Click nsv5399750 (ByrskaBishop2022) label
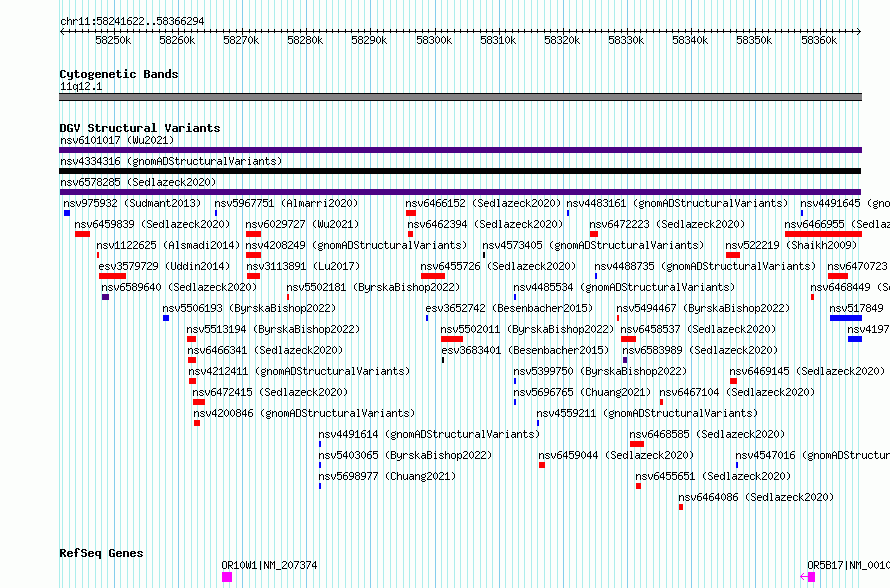Image resolution: width=890 pixels, height=588 pixels. point(601,371)
